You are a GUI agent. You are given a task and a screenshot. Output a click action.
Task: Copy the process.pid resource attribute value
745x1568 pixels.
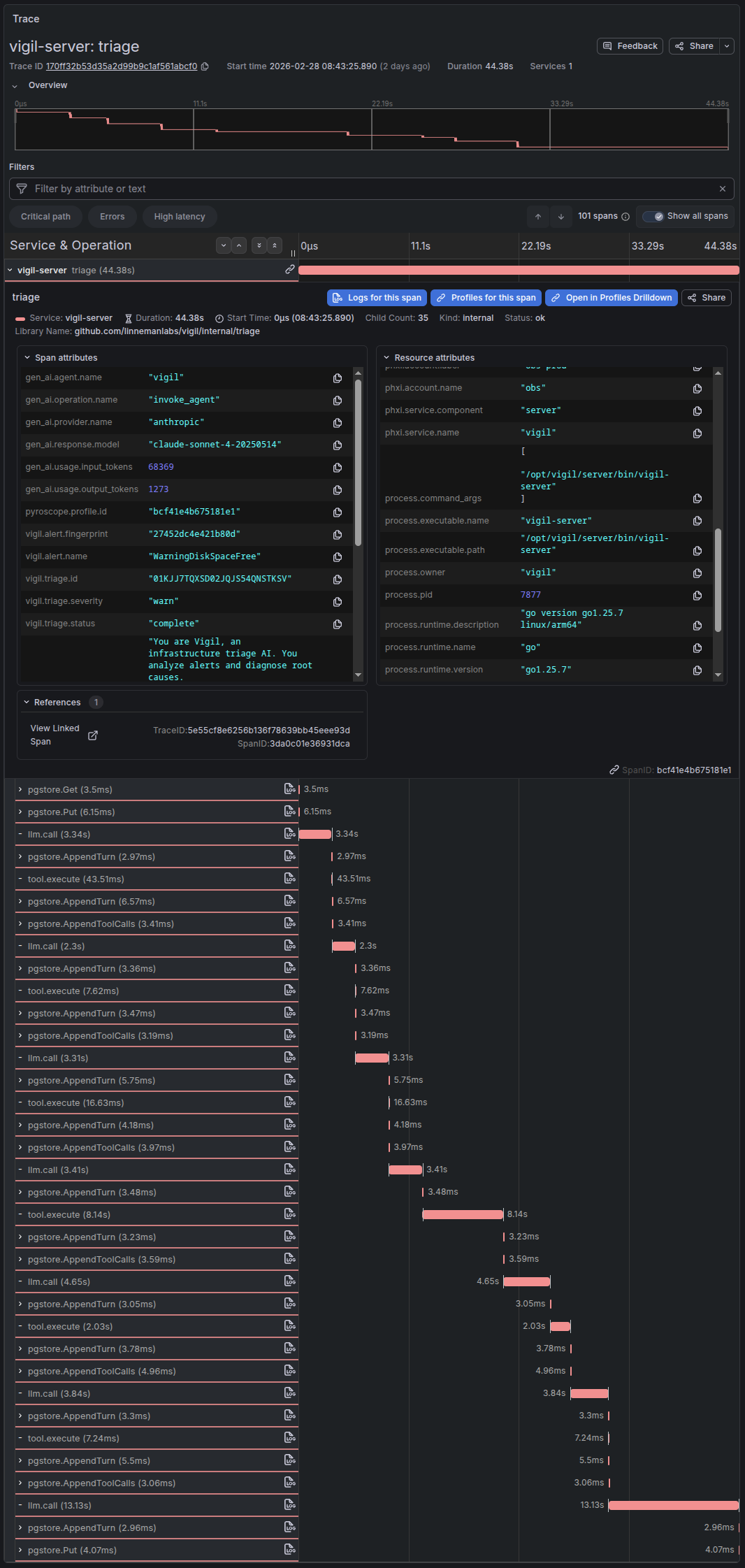697,596
